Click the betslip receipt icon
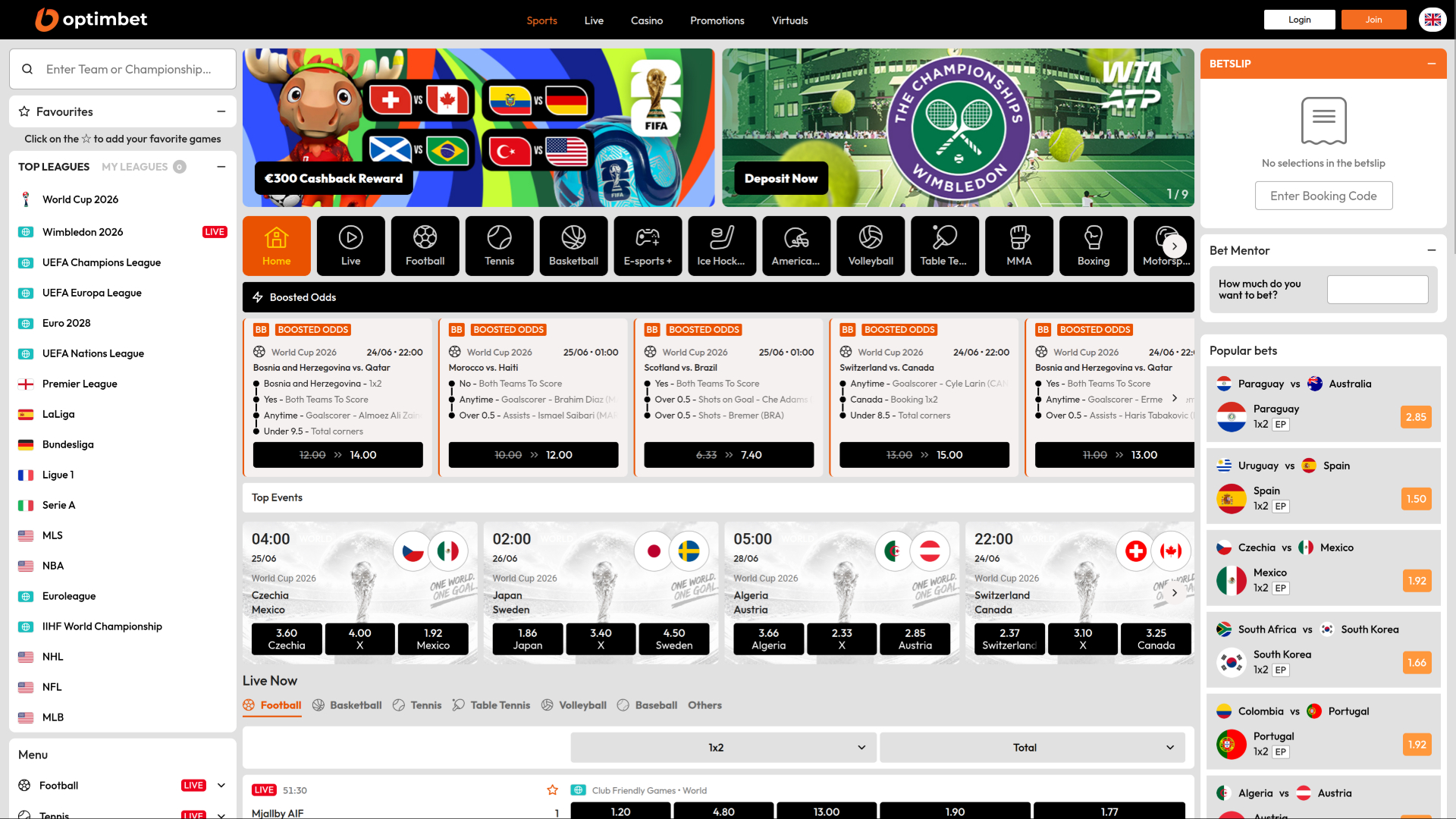This screenshot has width=1456, height=819. pos(1323,121)
